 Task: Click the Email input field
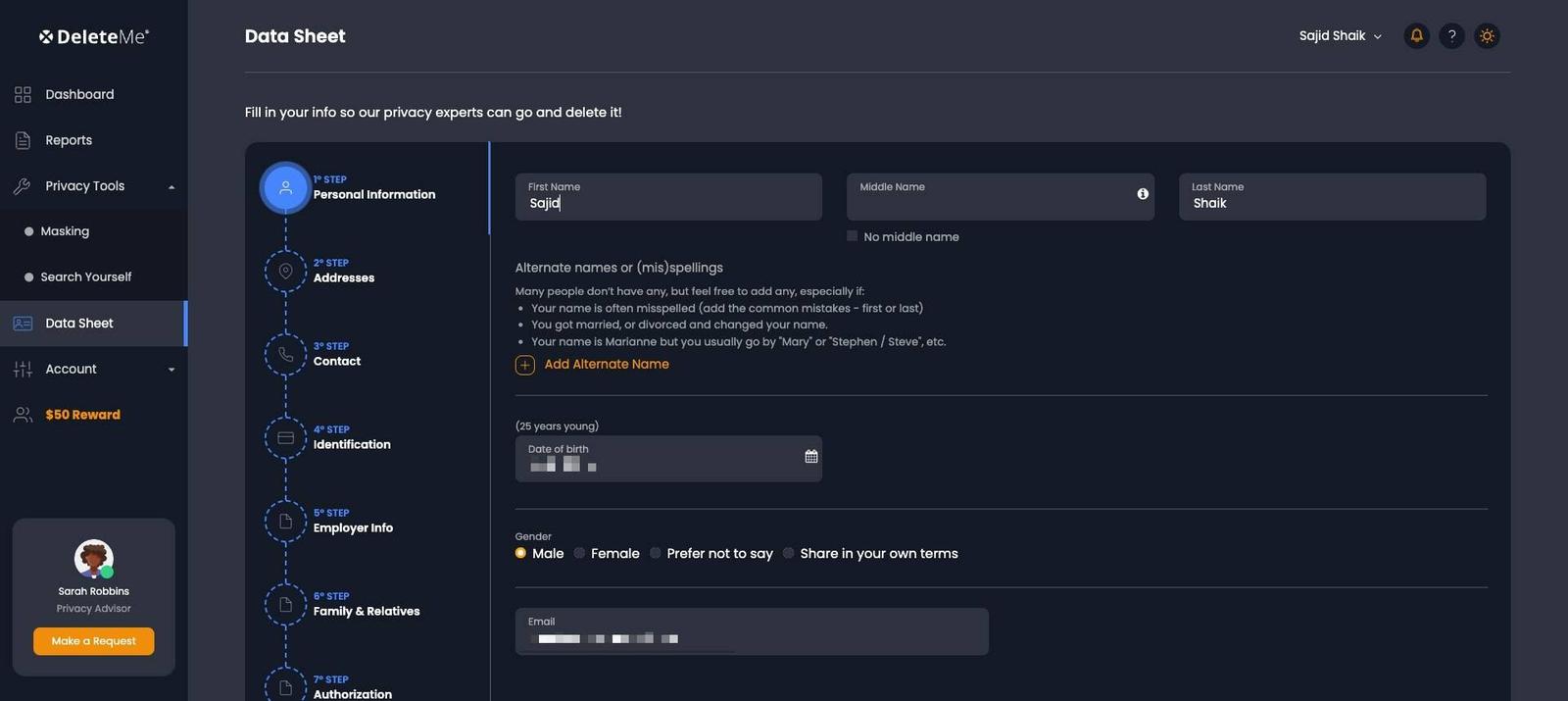[x=752, y=631]
